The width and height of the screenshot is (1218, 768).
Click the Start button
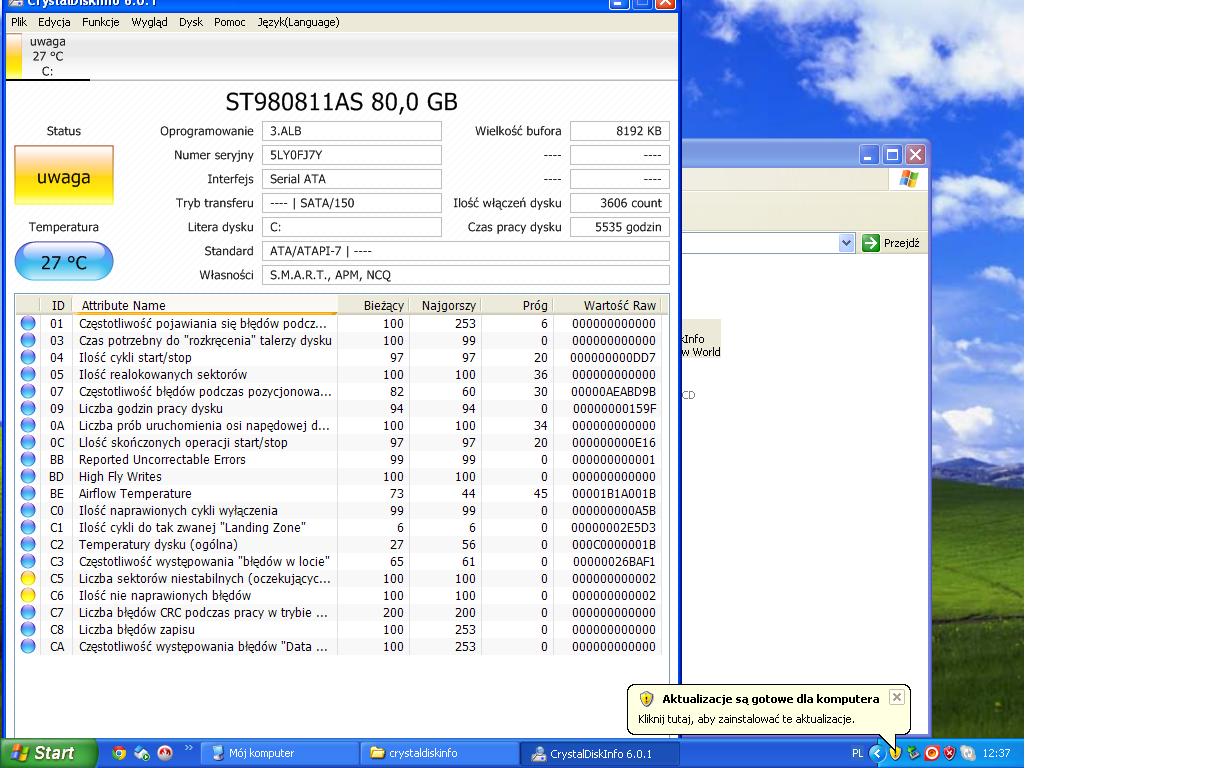coord(49,753)
